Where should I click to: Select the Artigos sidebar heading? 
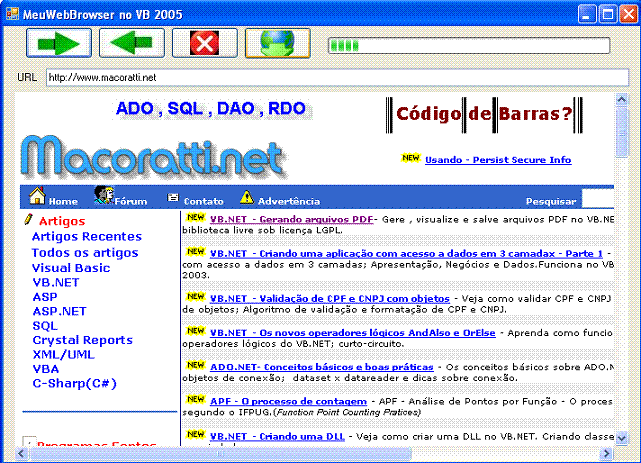coord(62,221)
